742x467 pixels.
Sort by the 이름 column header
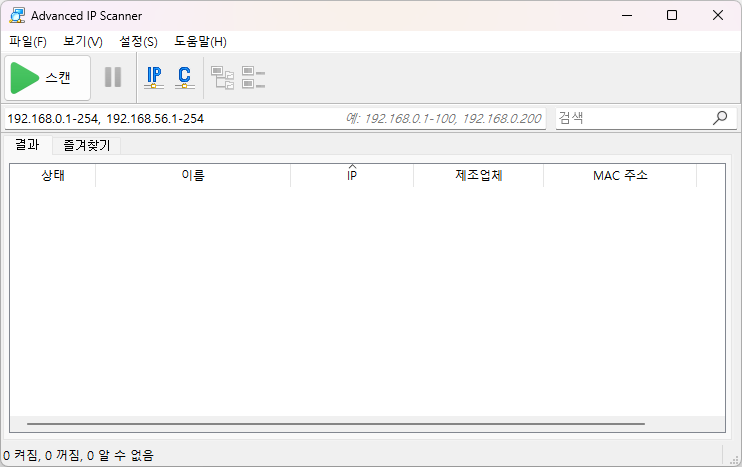(x=193, y=176)
